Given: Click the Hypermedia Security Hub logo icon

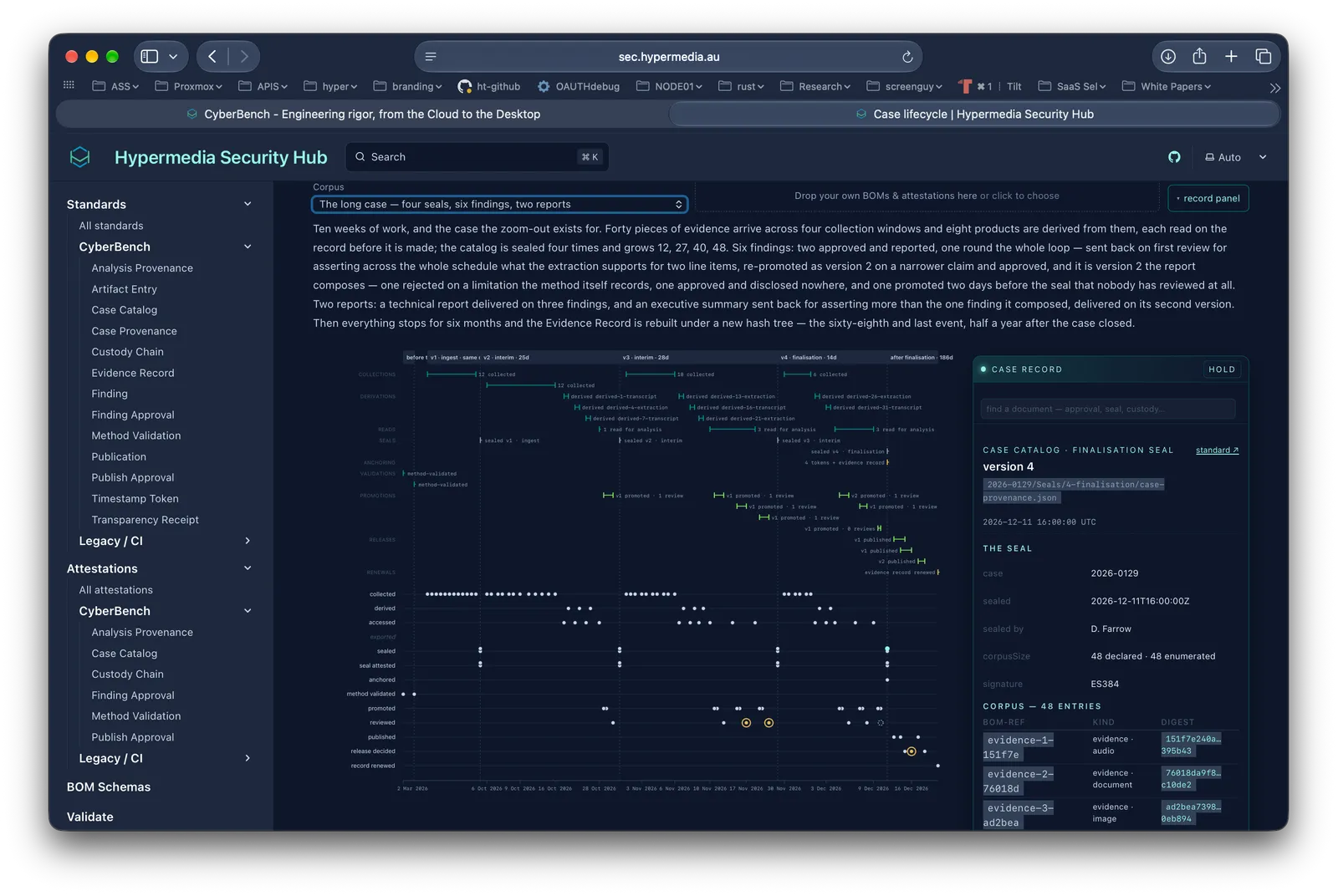Looking at the screenshot, I should tap(80, 157).
